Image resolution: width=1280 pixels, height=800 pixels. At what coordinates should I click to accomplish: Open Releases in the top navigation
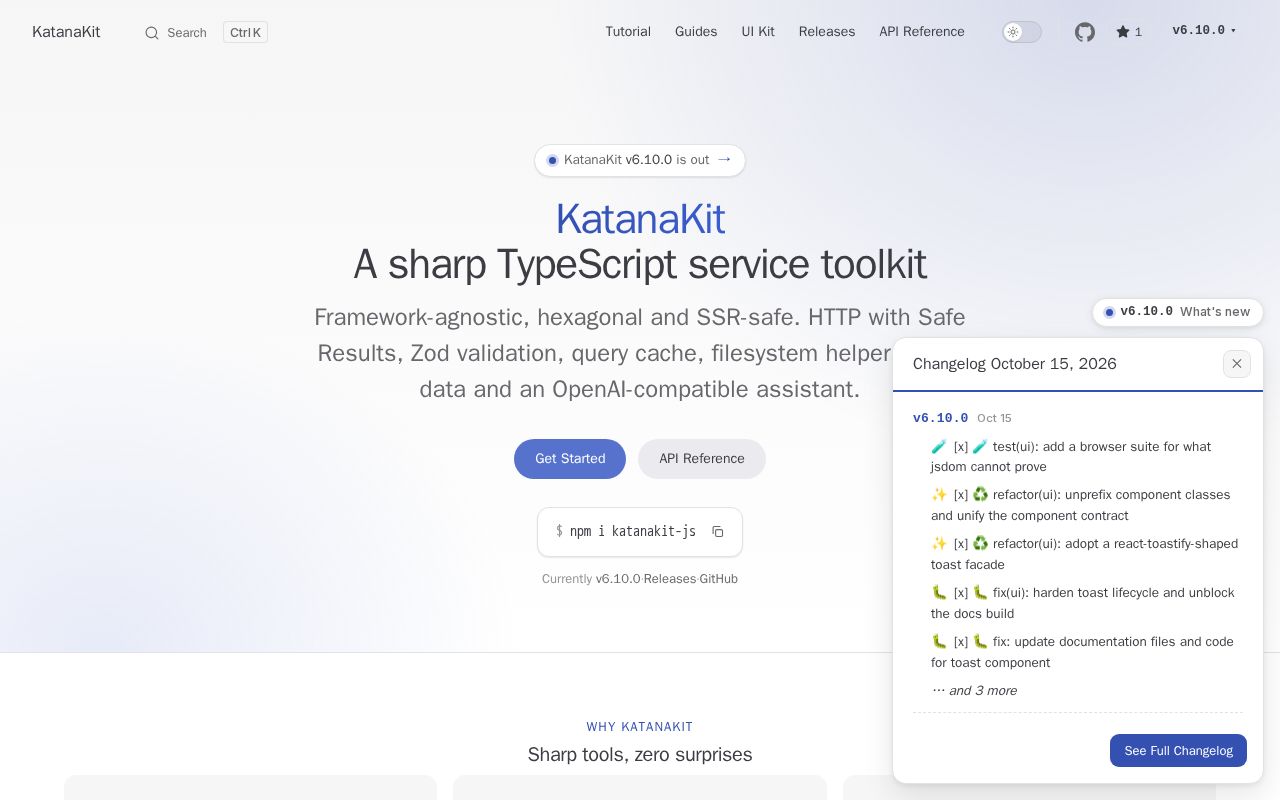827,32
